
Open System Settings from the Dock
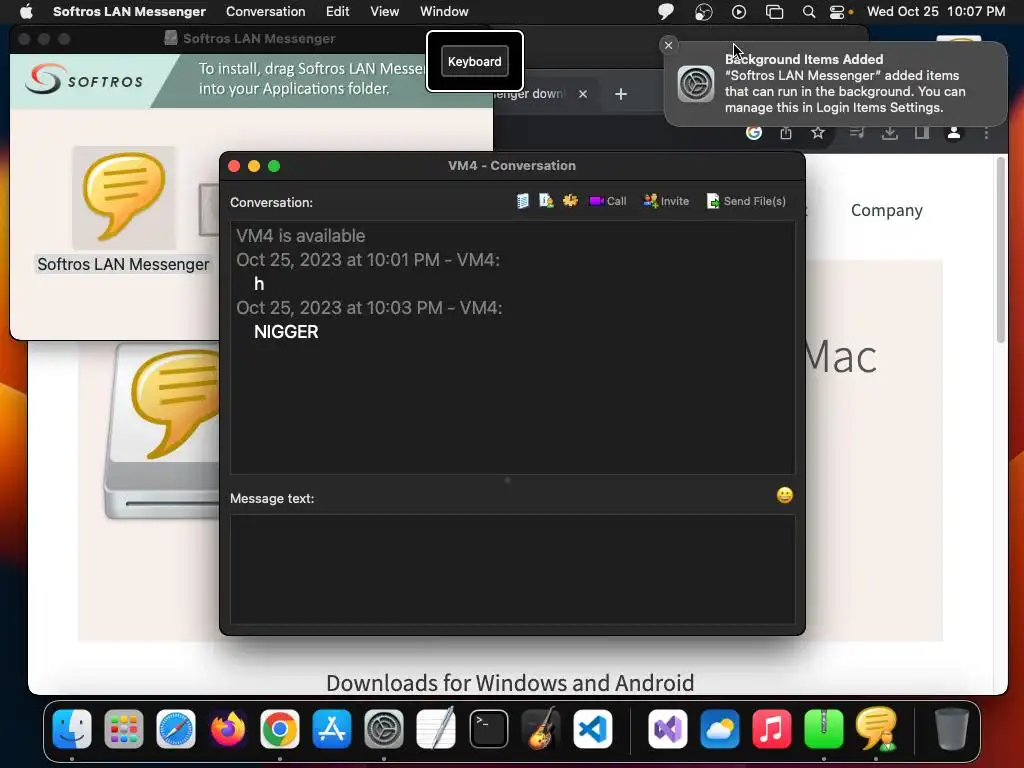[383, 728]
